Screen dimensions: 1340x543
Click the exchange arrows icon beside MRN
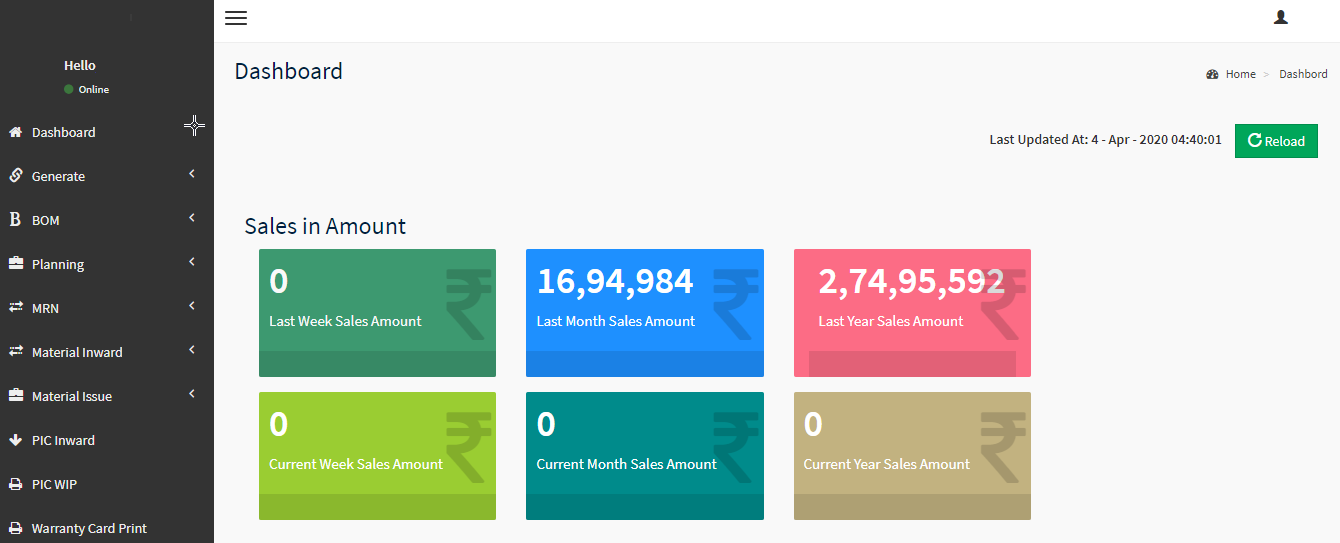(x=15, y=308)
